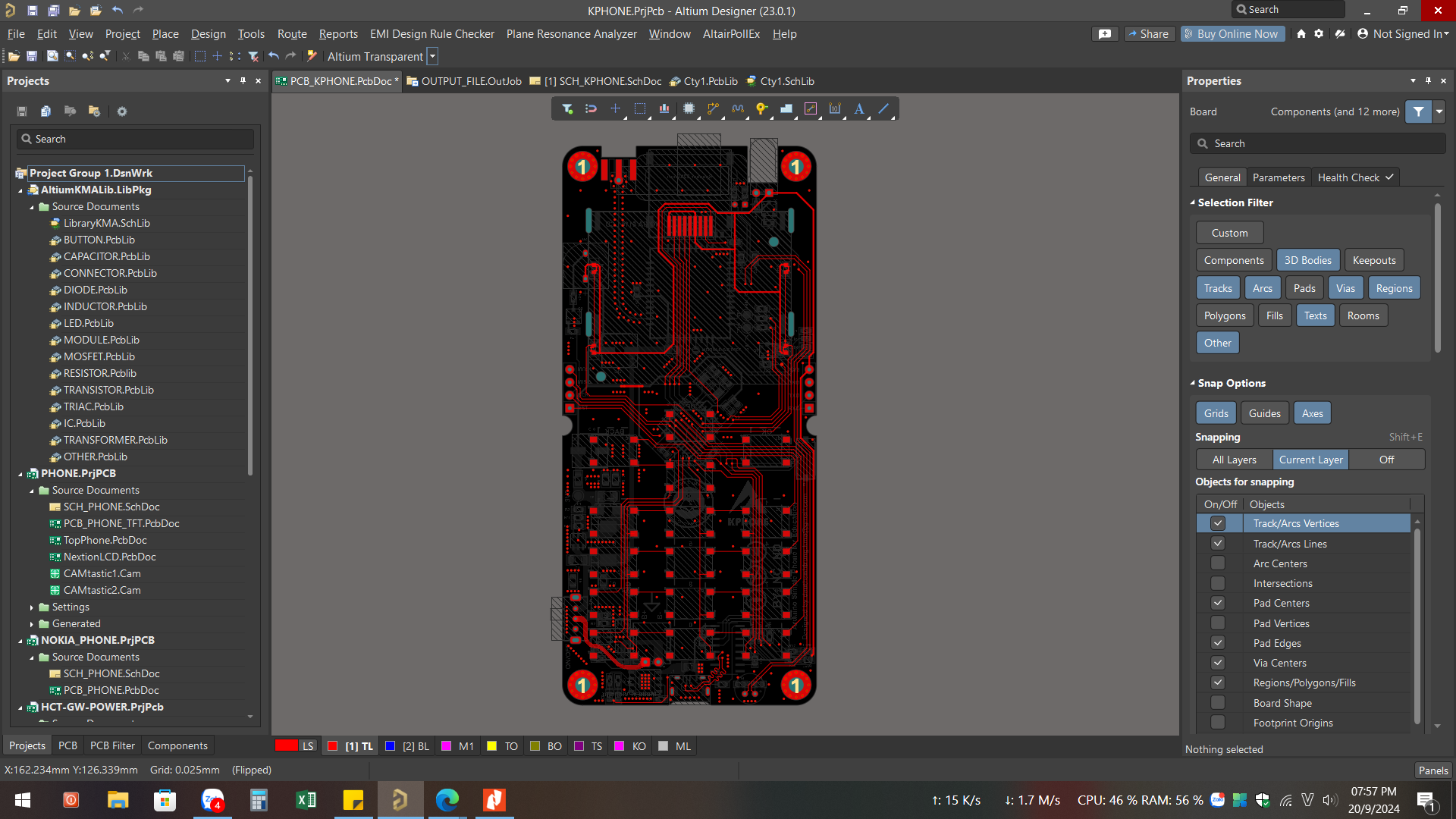This screenshot has height=819, width=1456.
Task: Disable Track/Arcs Lines snapping
Action: click(x=1218, y=543)
